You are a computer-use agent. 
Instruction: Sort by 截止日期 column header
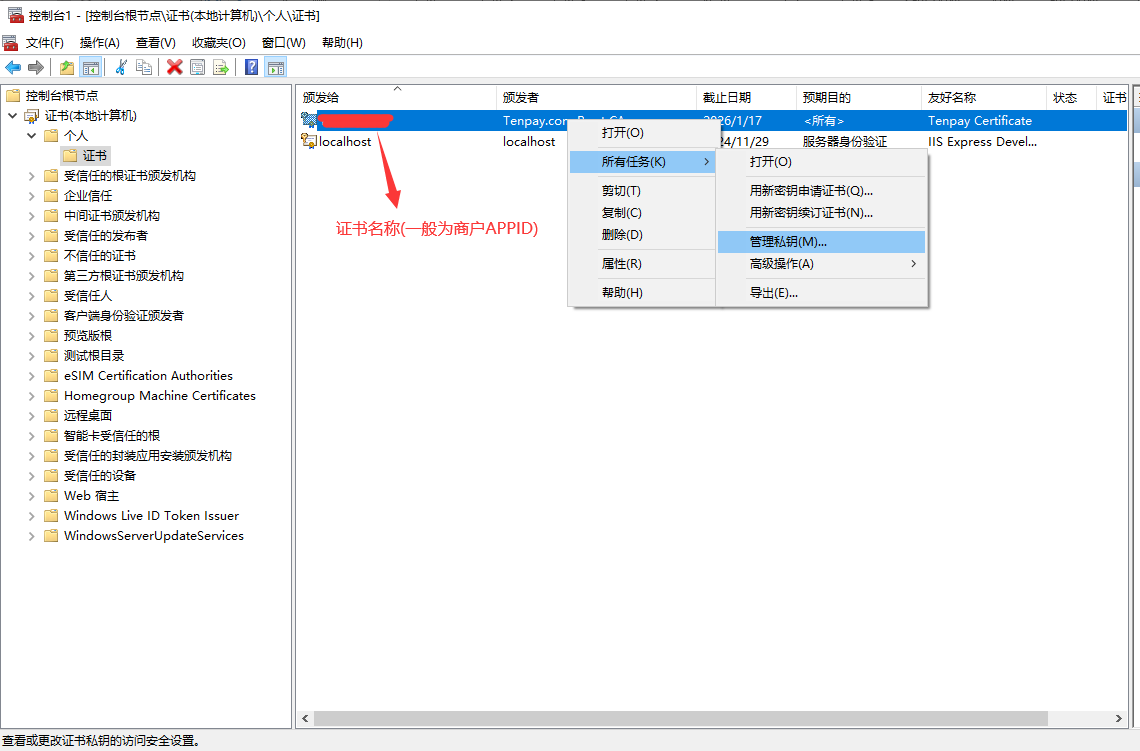pos(746,97)
